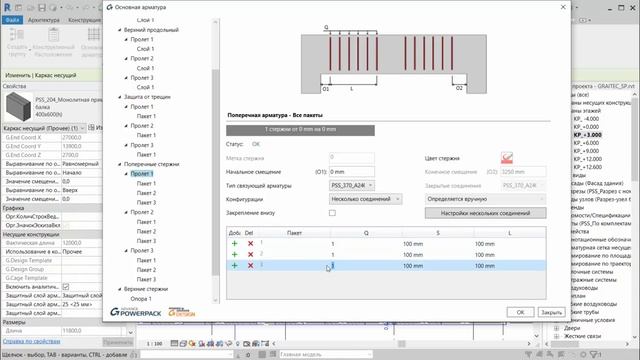The width and height of the screenshot is (640, 360).
Task: Open KP_+6.000 in project browser
Action: [586, 143]
